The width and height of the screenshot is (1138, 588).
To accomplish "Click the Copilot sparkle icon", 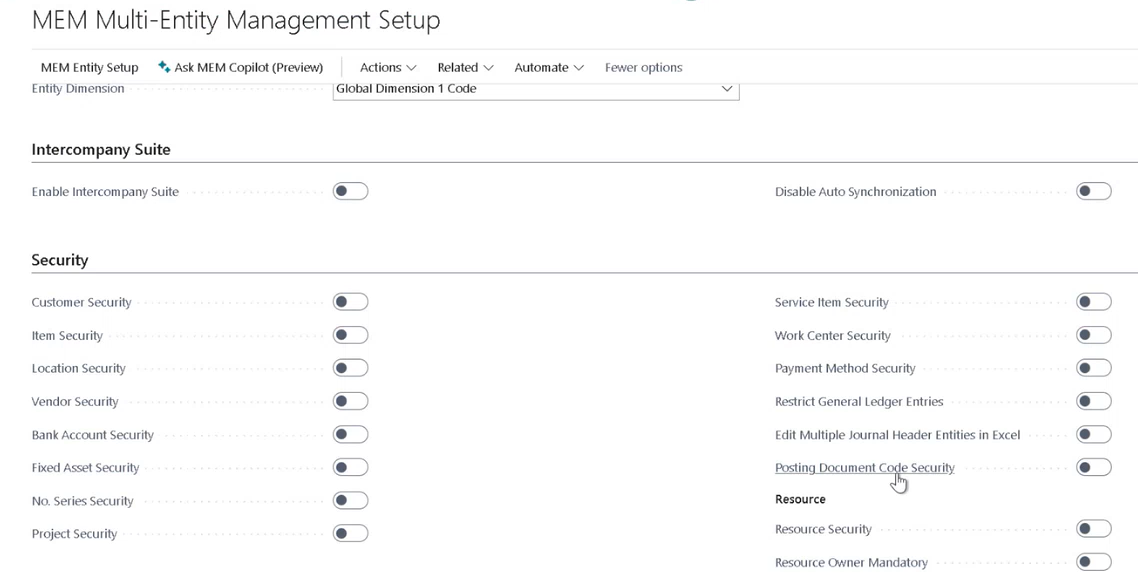I will pos(164,67).
